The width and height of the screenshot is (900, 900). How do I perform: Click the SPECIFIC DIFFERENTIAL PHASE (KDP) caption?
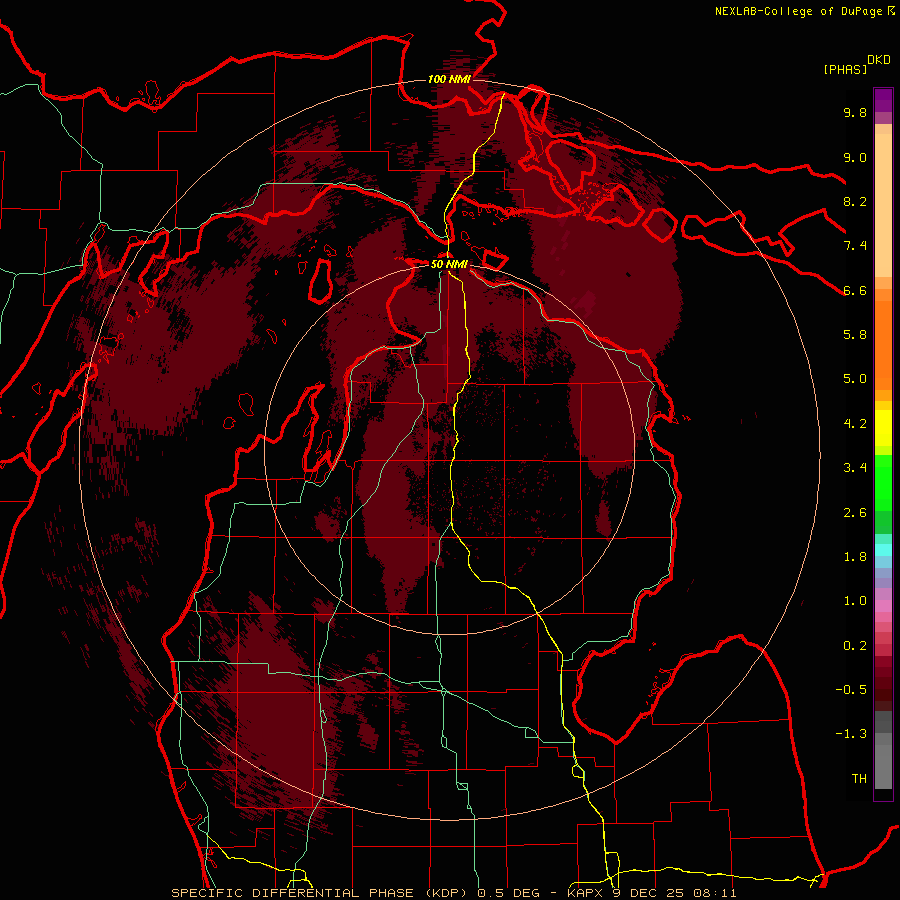(x=321, y=893)
